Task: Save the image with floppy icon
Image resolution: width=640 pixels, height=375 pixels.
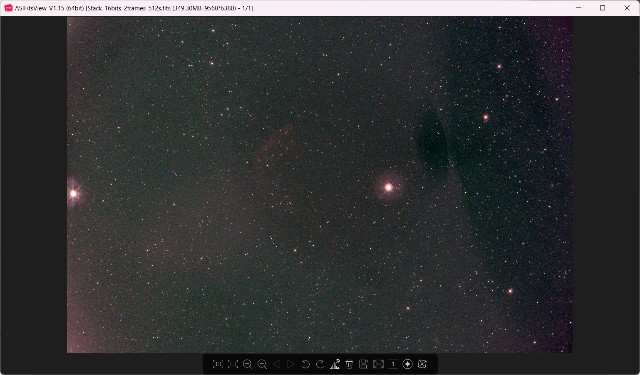Action: [x=363, y=364]
